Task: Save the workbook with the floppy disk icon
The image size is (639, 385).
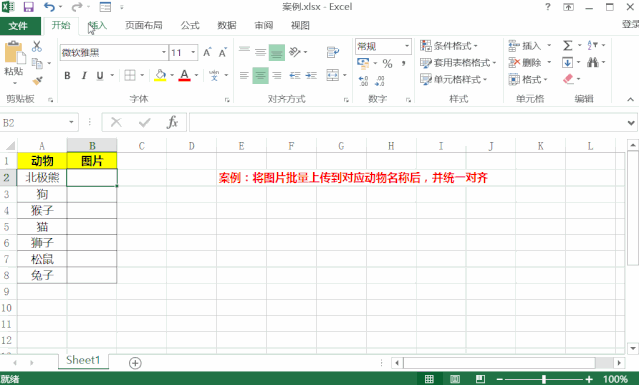Action: 29,7
